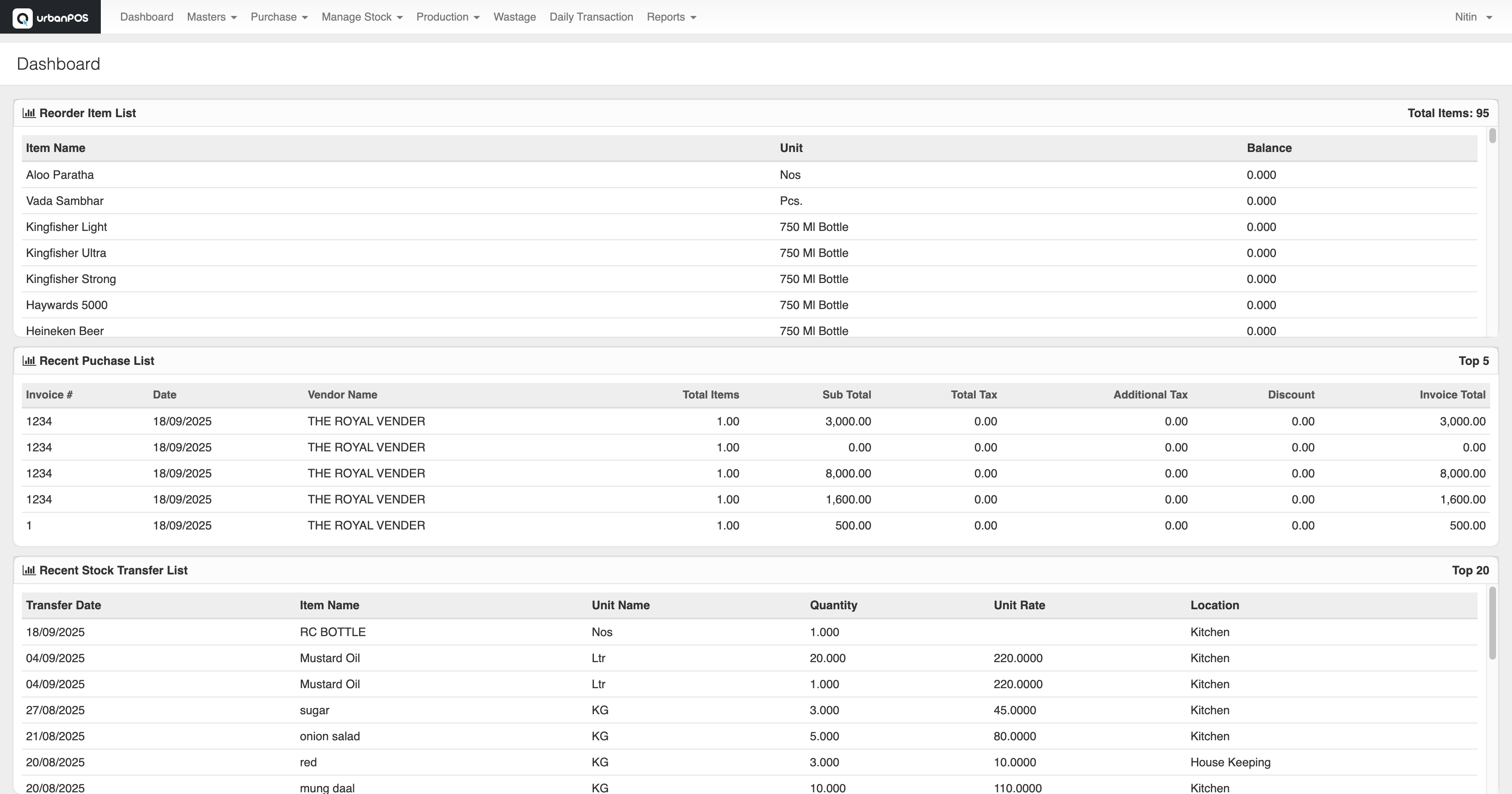Image resolution: width=1512 pixels, height=794 pixels.
Task: Click the Location column header
Action: pos(1214,605)
